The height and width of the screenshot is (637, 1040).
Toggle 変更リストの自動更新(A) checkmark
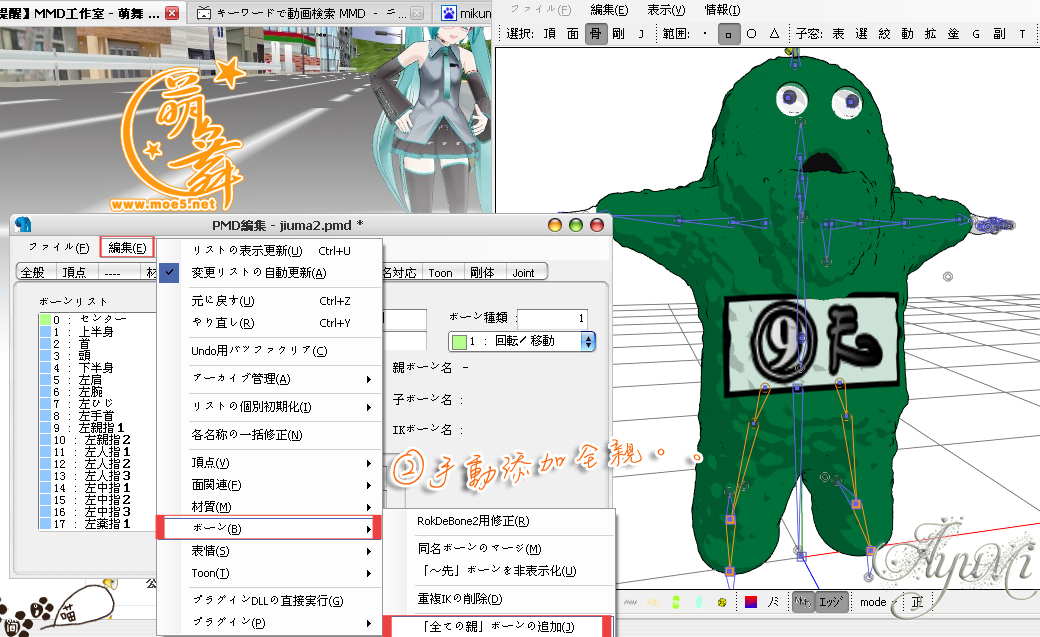point(269,273)
